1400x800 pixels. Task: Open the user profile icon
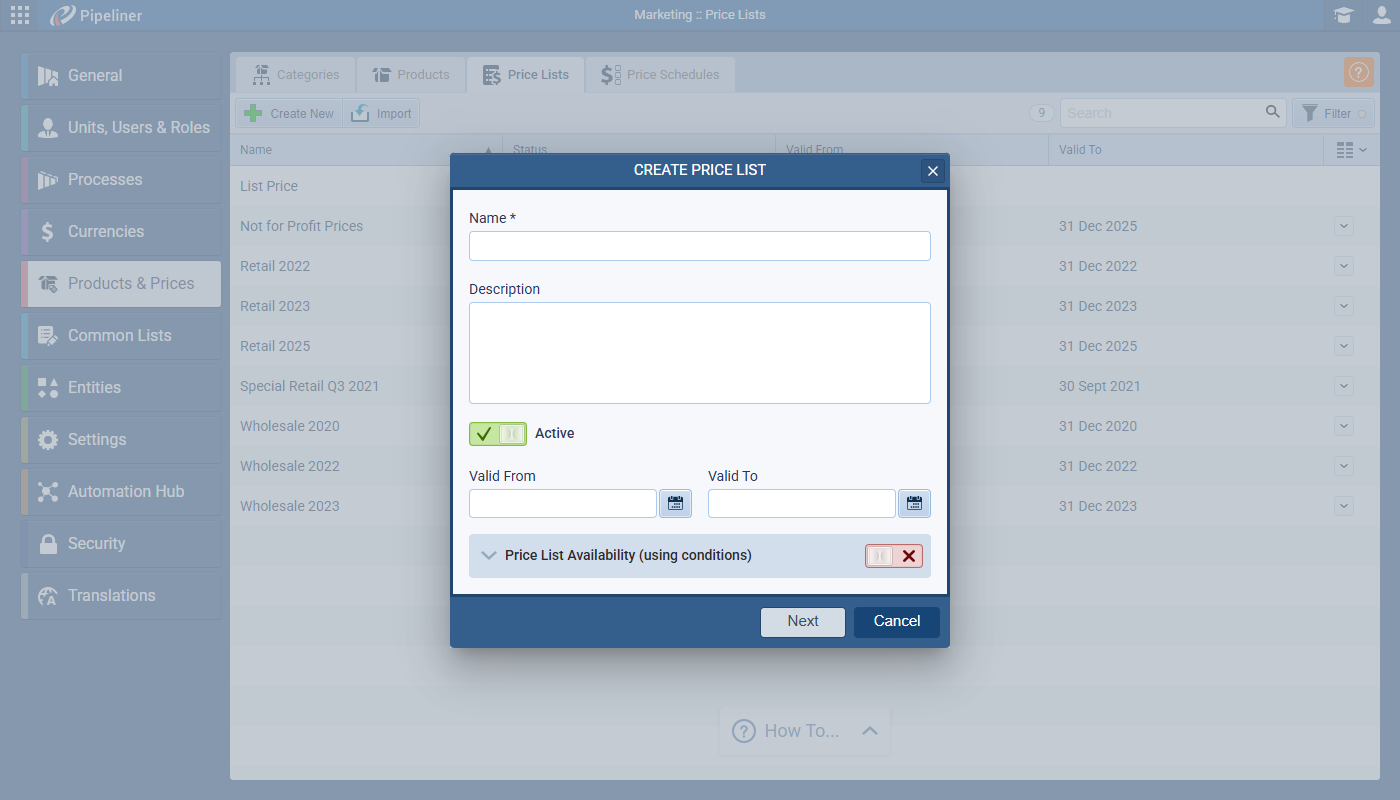point(1381,15)
